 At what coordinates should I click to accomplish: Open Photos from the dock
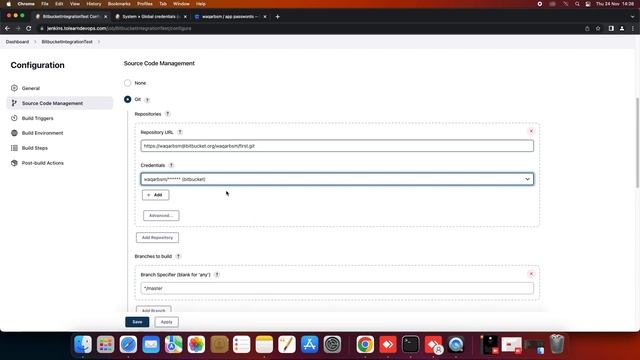point(196,344)
